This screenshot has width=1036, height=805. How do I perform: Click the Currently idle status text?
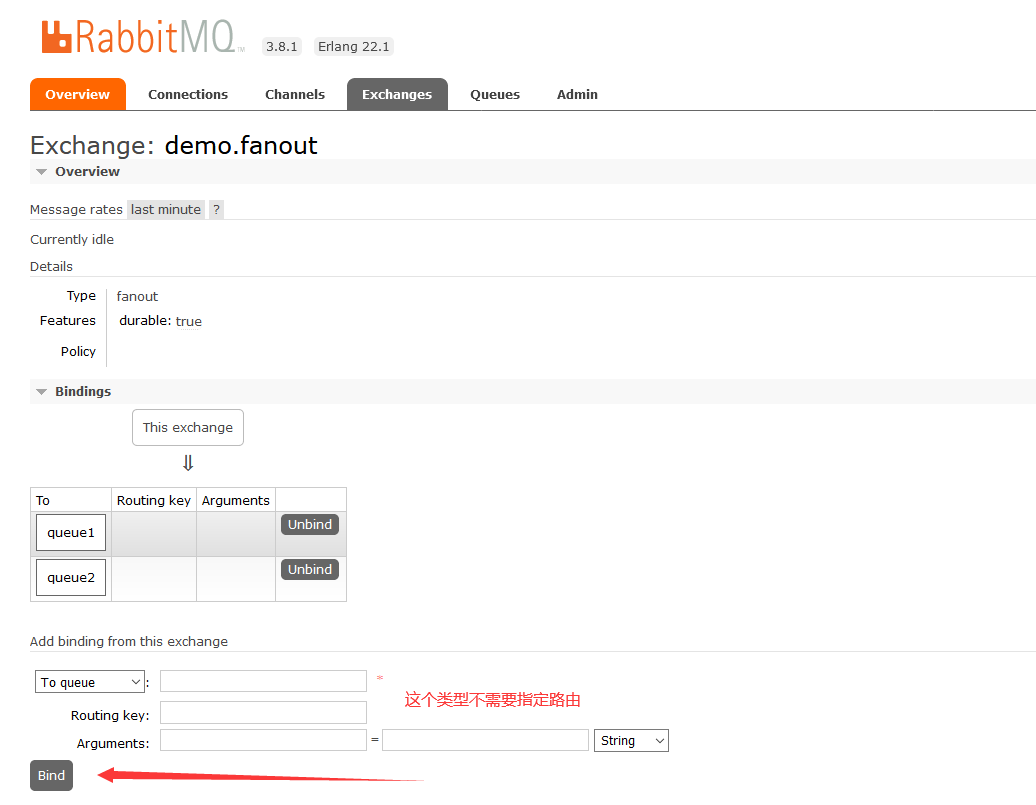coord(72,239)
